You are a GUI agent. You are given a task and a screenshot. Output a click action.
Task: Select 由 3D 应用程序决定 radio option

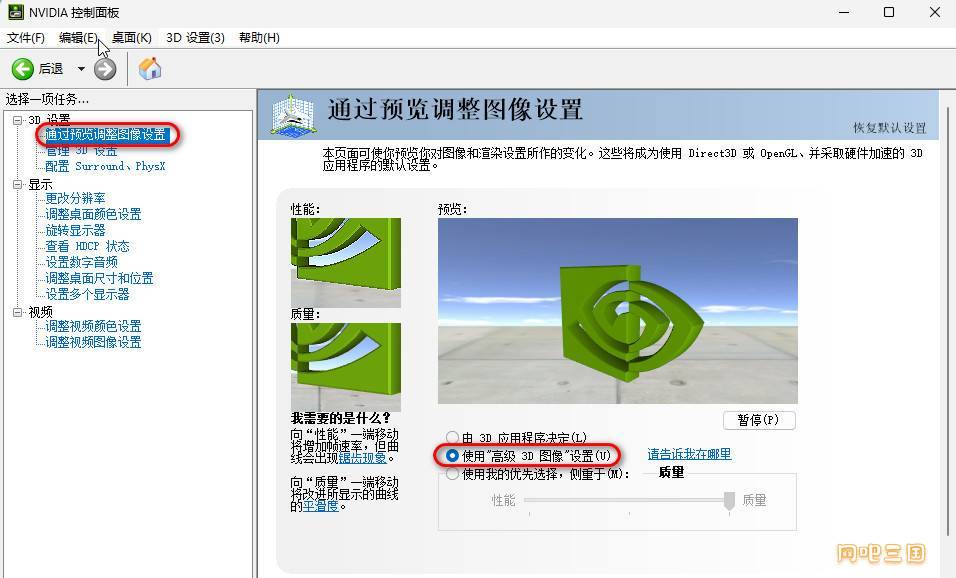click(x=453, y=438)
